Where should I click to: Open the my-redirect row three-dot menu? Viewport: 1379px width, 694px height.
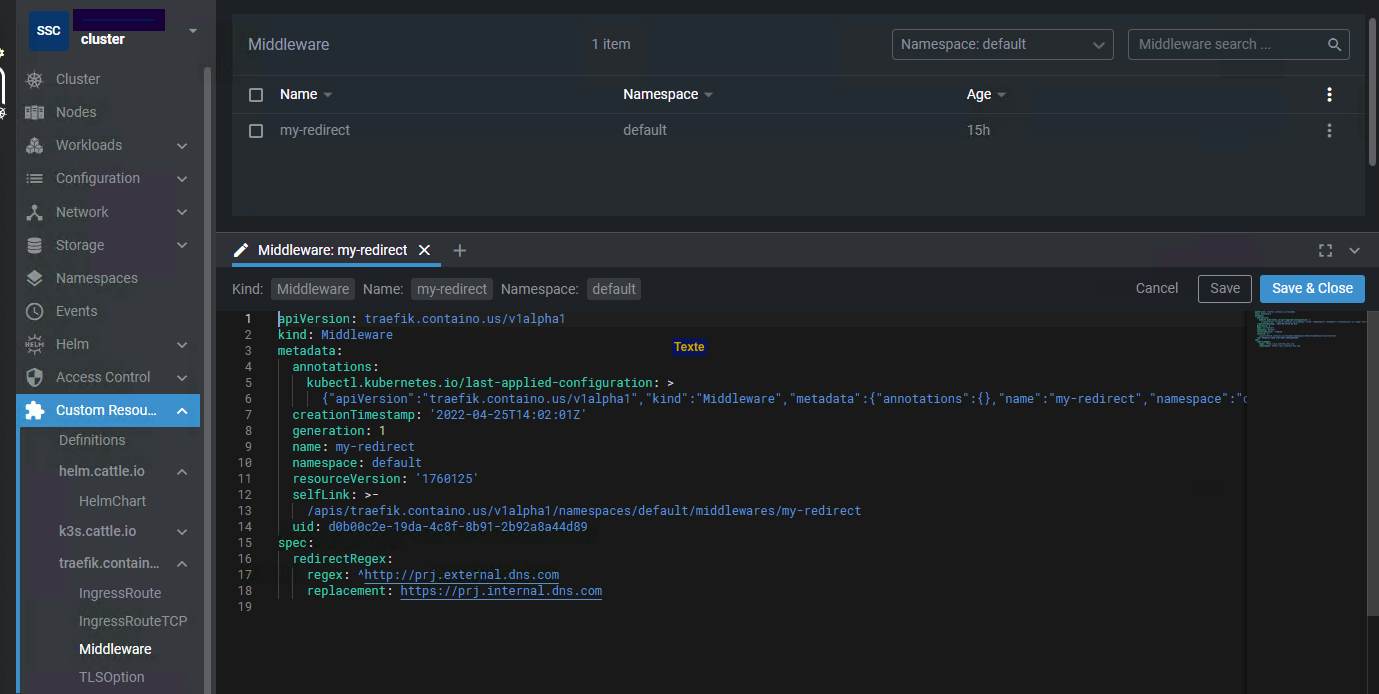coord(1329,130)
